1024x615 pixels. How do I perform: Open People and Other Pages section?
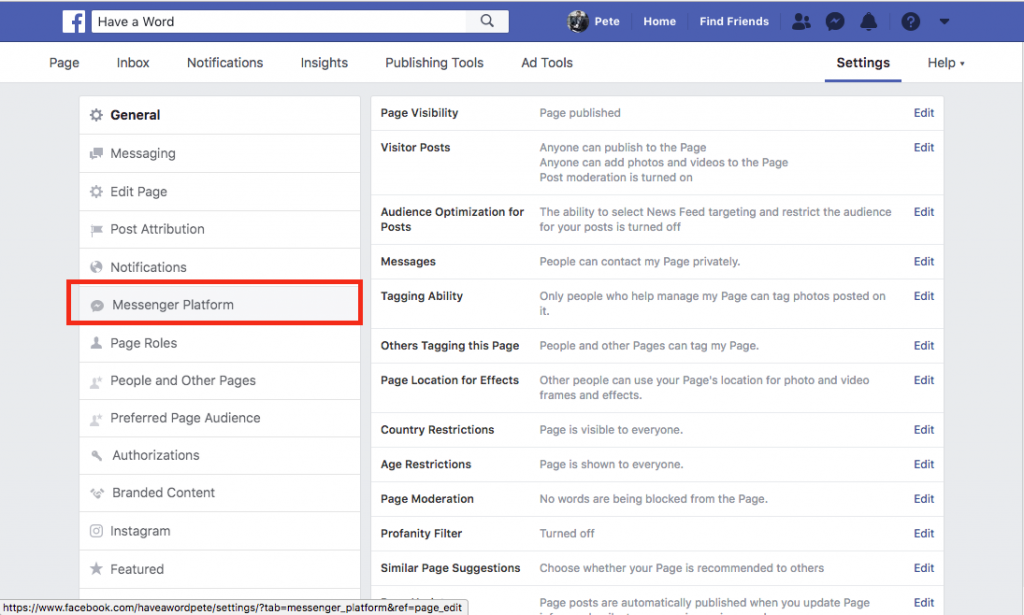pos(220,381)
